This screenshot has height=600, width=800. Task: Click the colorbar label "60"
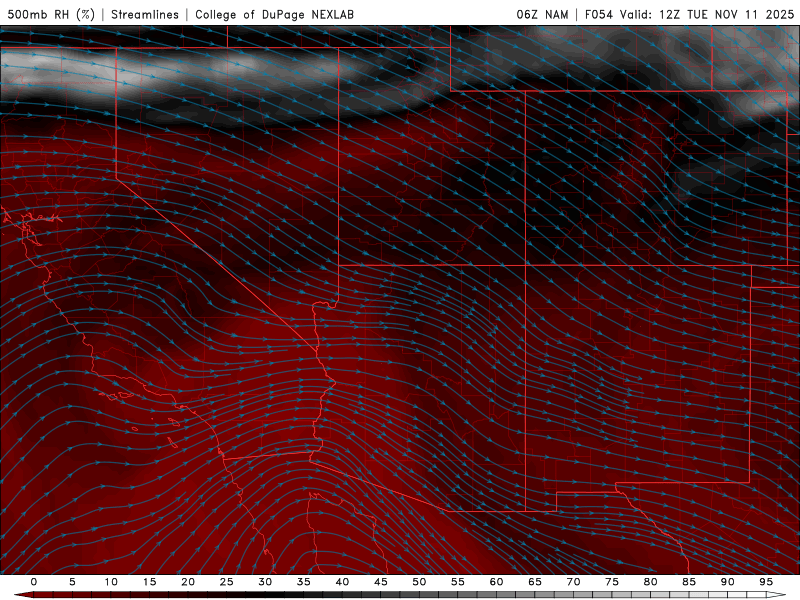[496, 582]
